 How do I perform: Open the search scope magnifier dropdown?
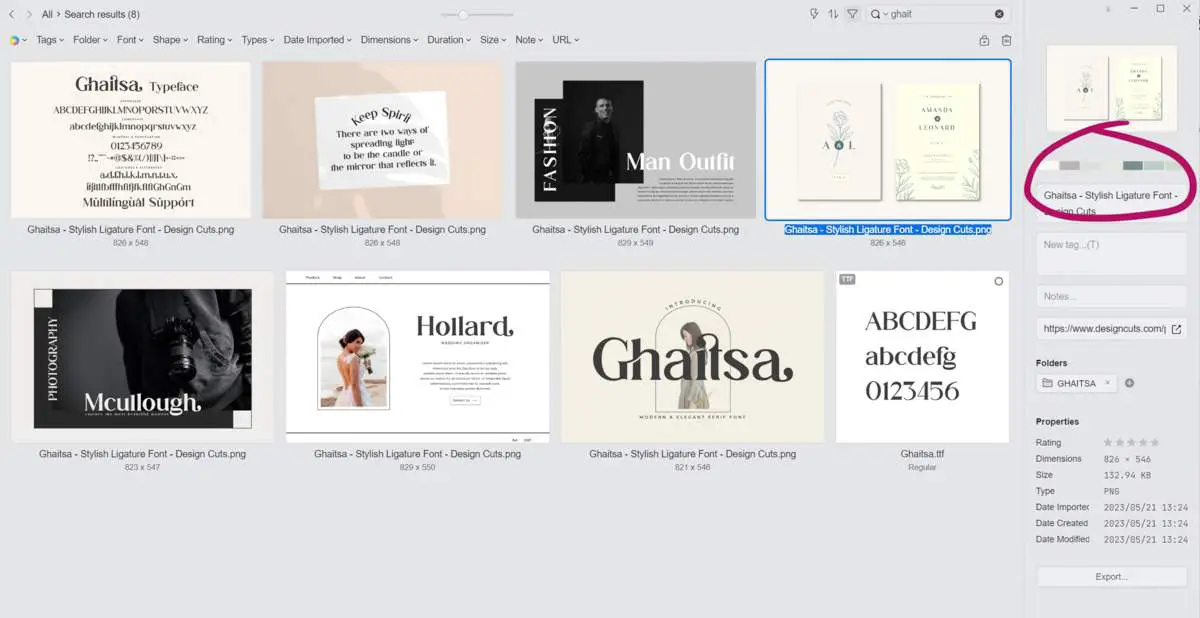(879, 14)
